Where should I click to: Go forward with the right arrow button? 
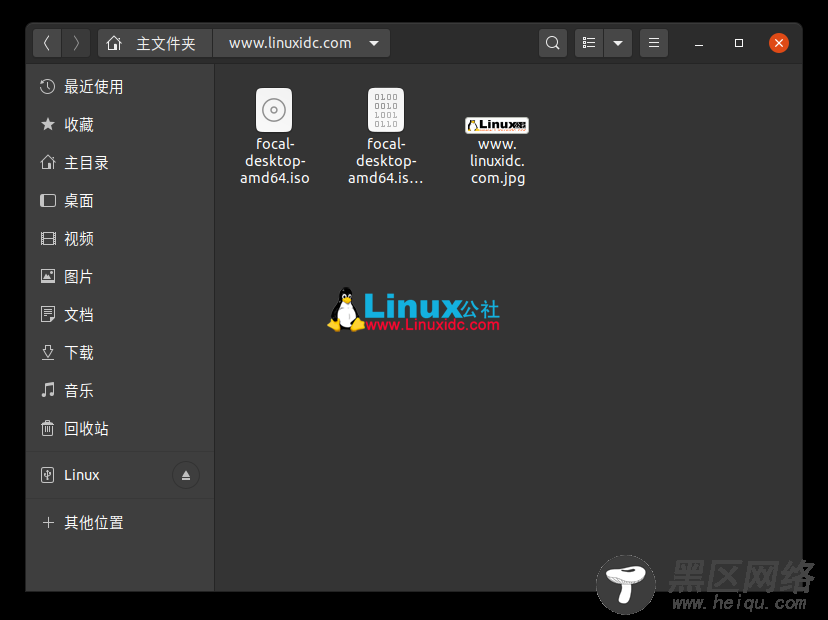(76, 43)
